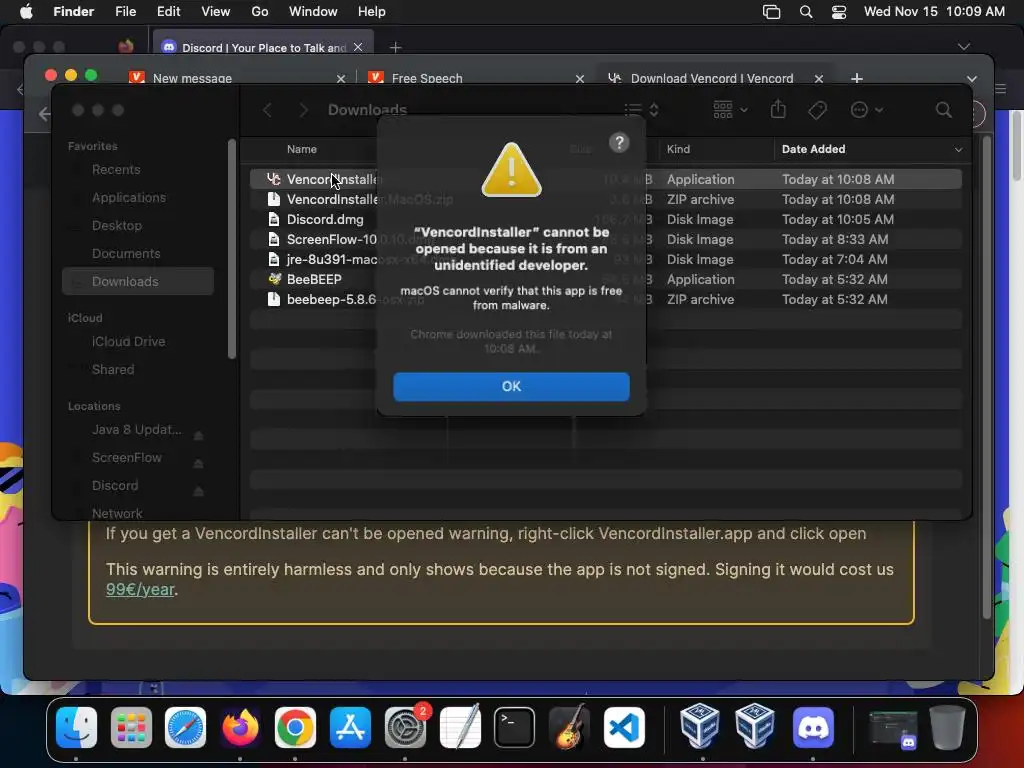1024x768 pixels.
Task: Open Discord from the Dock
Action: [x=813, y=727]
